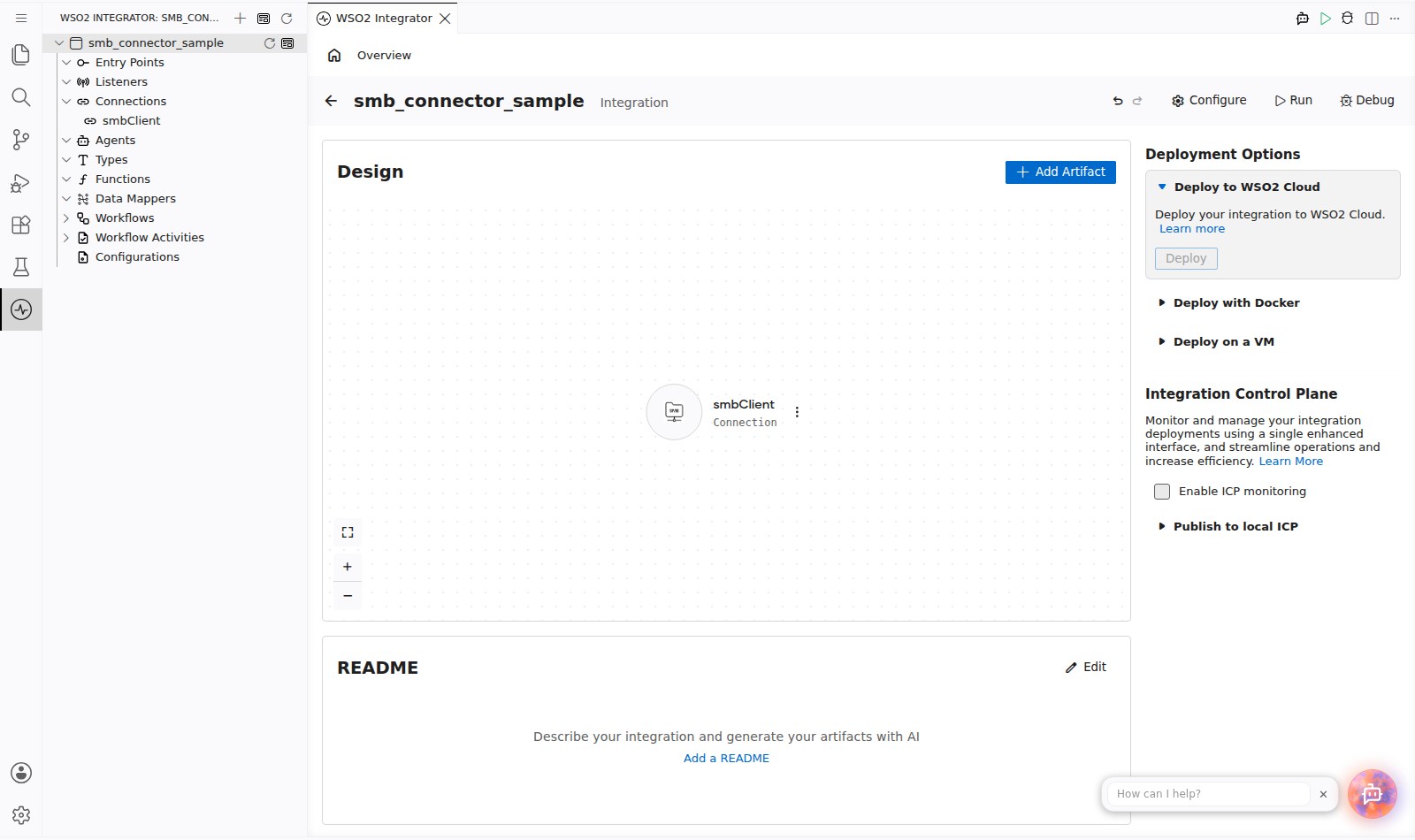Zoom out on the Design canvas

(348, 596)
